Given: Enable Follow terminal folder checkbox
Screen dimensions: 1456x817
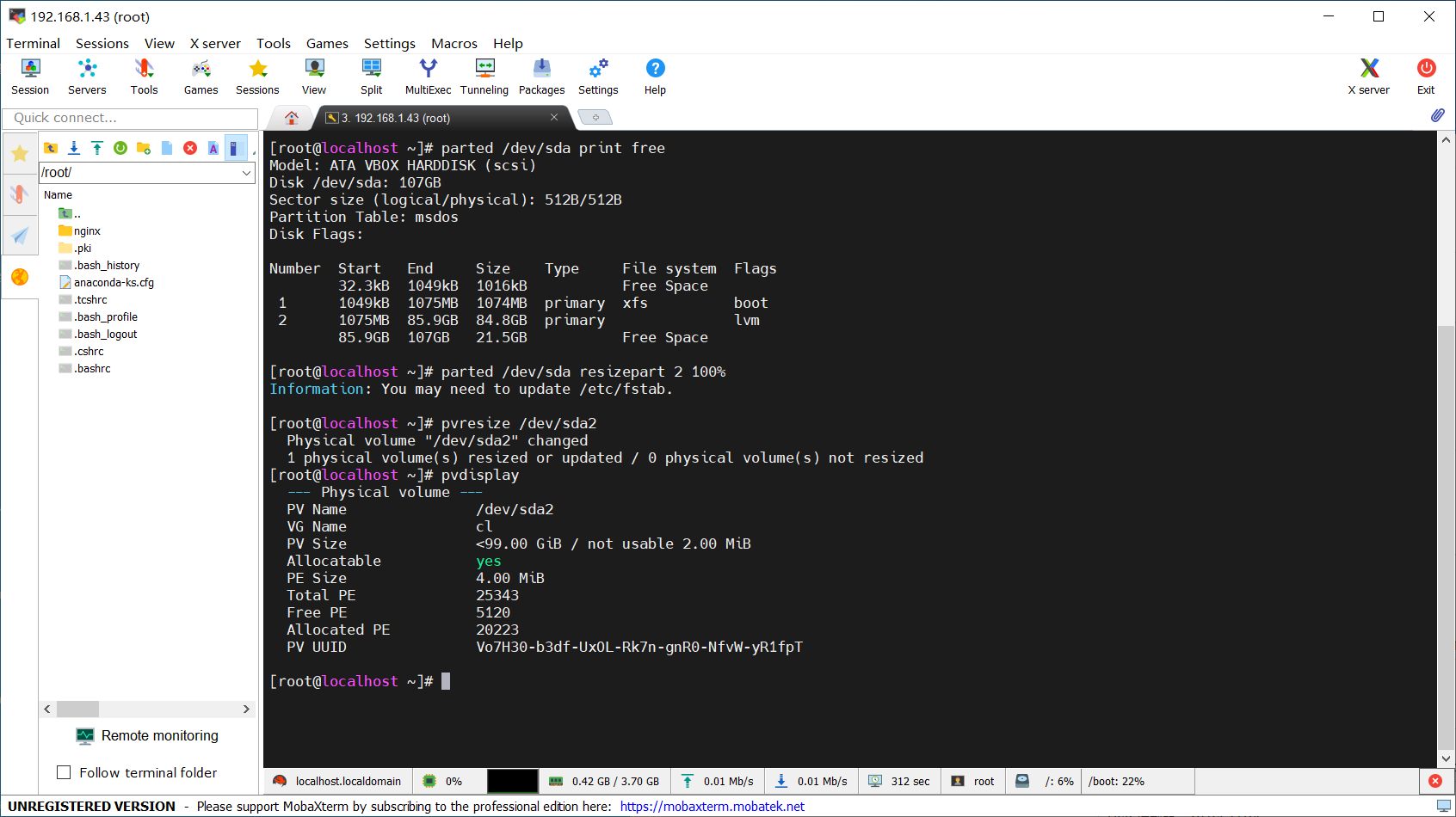Looking at the screenshot, I should coord(64,772).
